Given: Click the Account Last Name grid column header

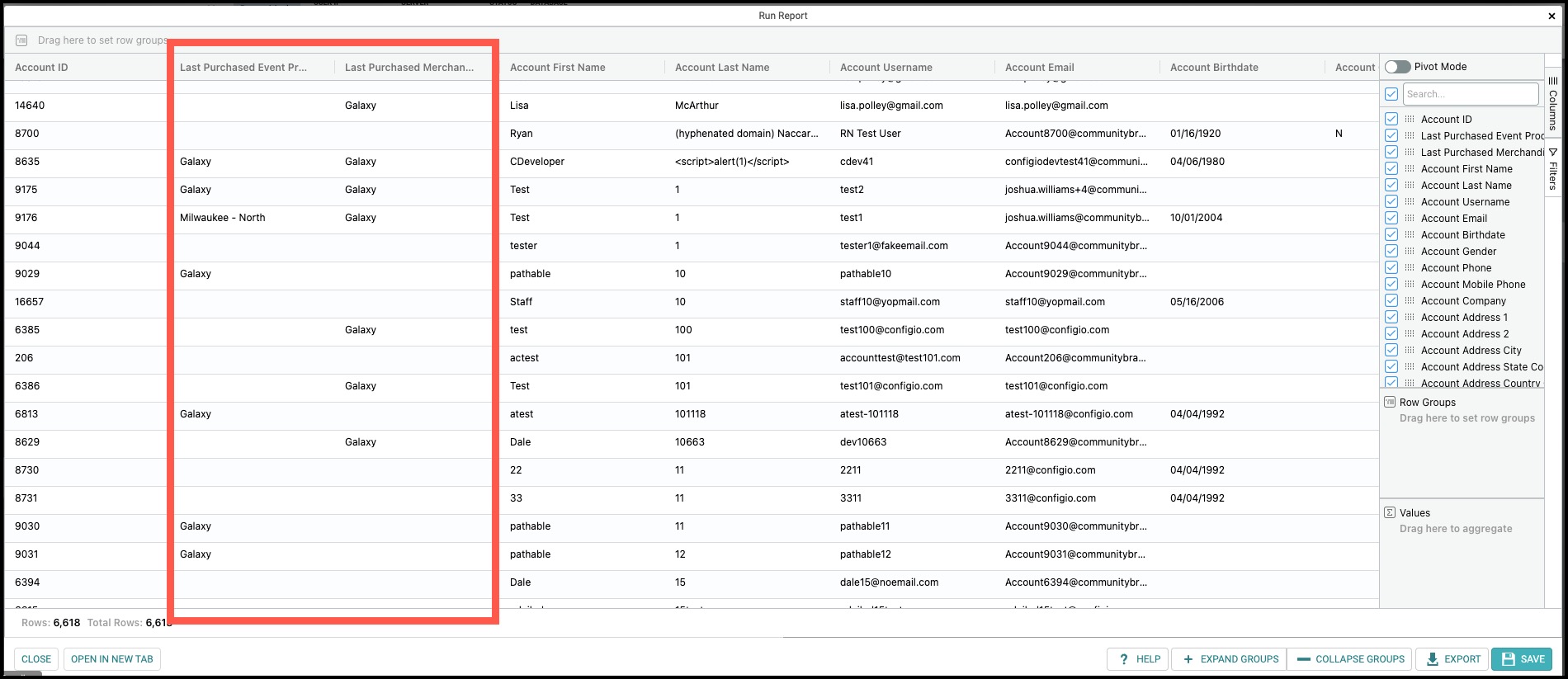Looking at the screenshot, I should coord(722,68).
